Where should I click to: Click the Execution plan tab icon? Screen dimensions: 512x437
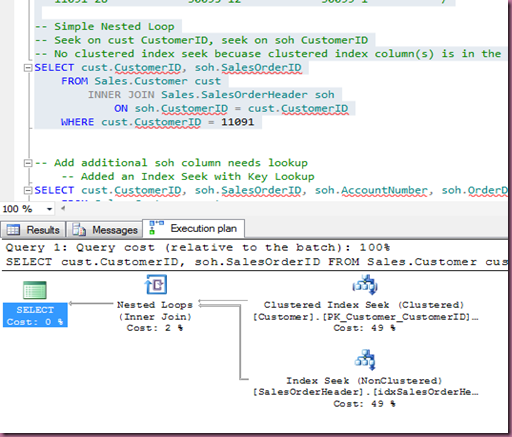[x=156, y=227]
